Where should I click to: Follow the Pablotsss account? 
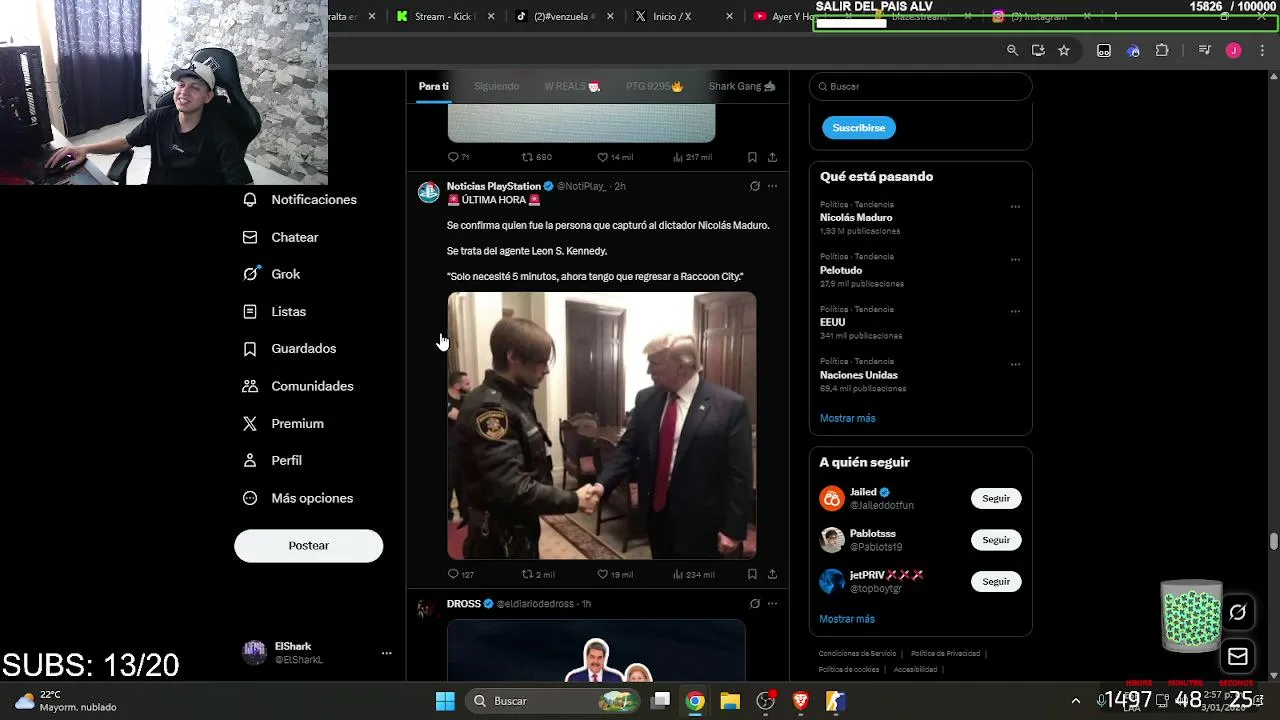pos(996,540)
